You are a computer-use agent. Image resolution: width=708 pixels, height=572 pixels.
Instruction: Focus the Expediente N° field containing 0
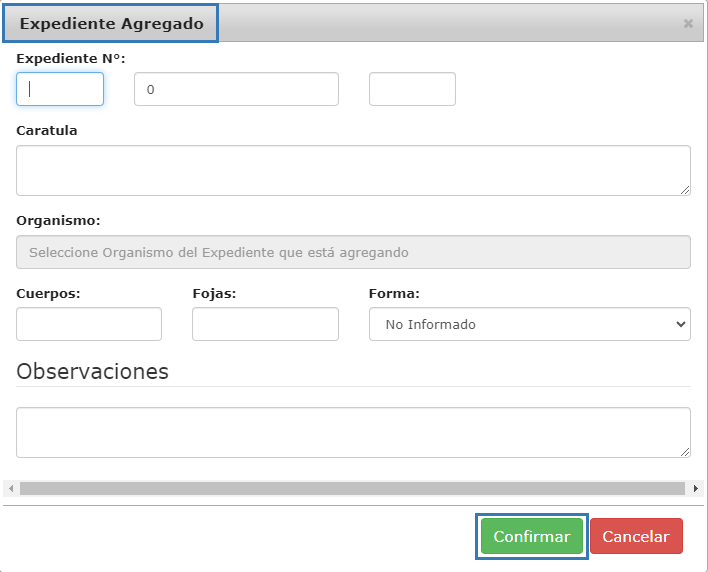[x=236, y=89]
